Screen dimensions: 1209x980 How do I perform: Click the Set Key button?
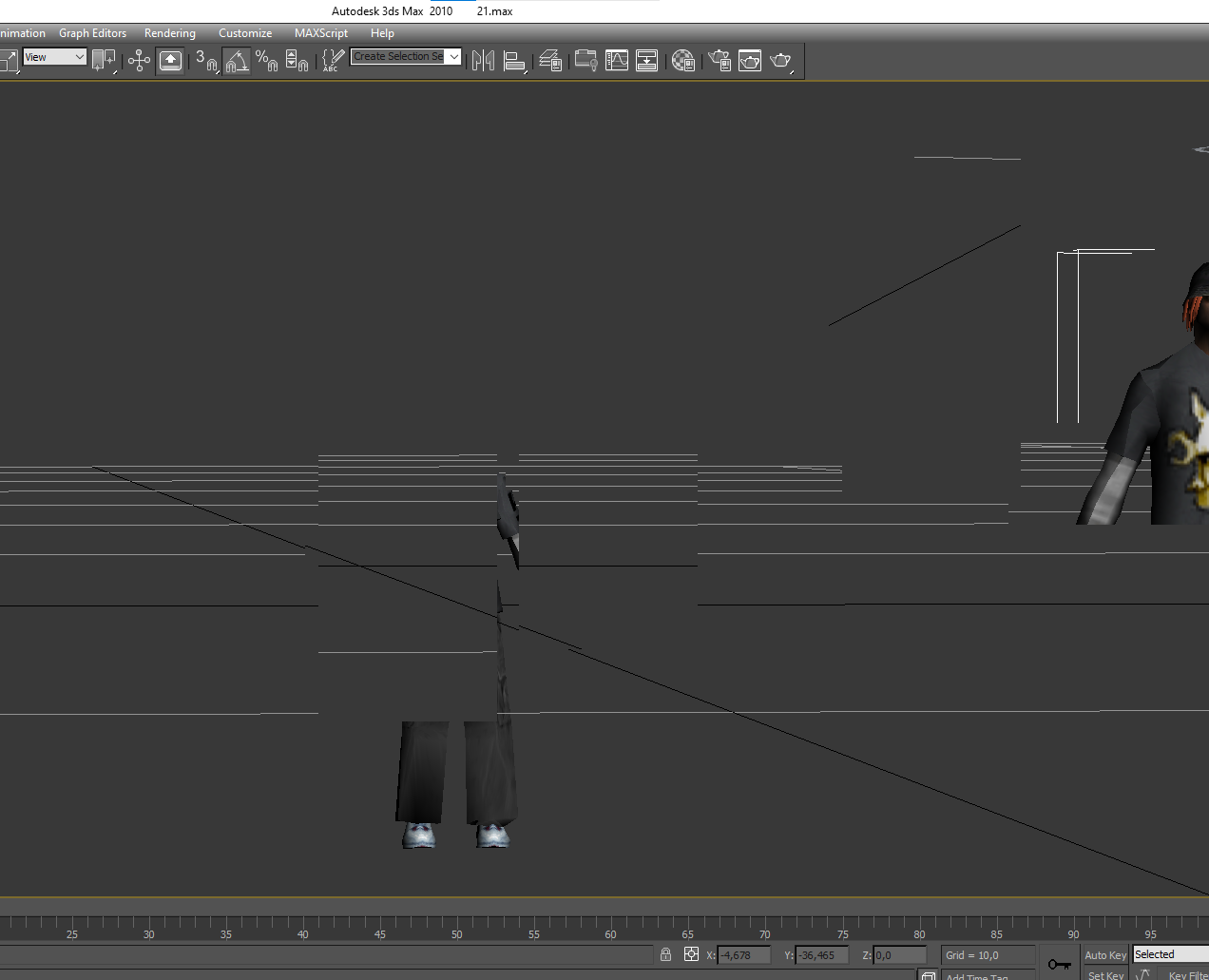tap(1104, 974)
